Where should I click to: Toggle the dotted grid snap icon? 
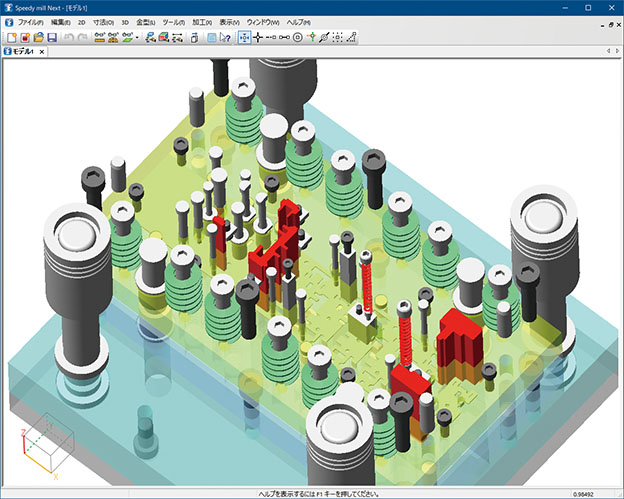(337, 37)
